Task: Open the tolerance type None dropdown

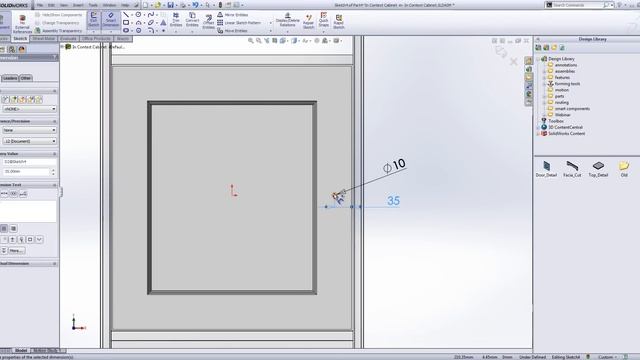Action: (29, 130)
